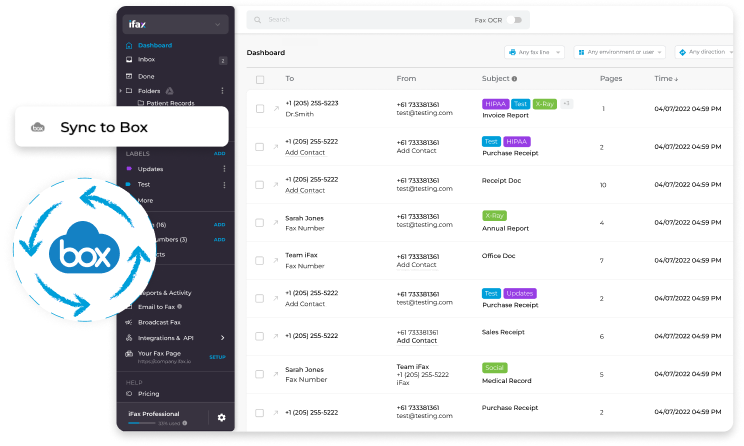Screen dimensions: 744x446
Task: Check the Annual Report row checkbox
Action: coord(260,223)
